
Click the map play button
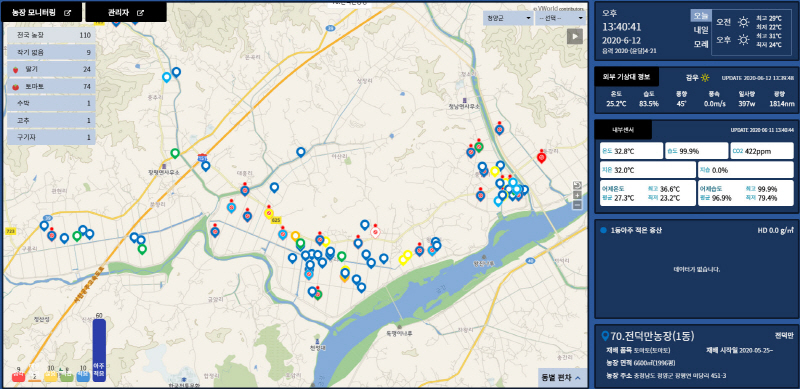click(x=575, y=36)
